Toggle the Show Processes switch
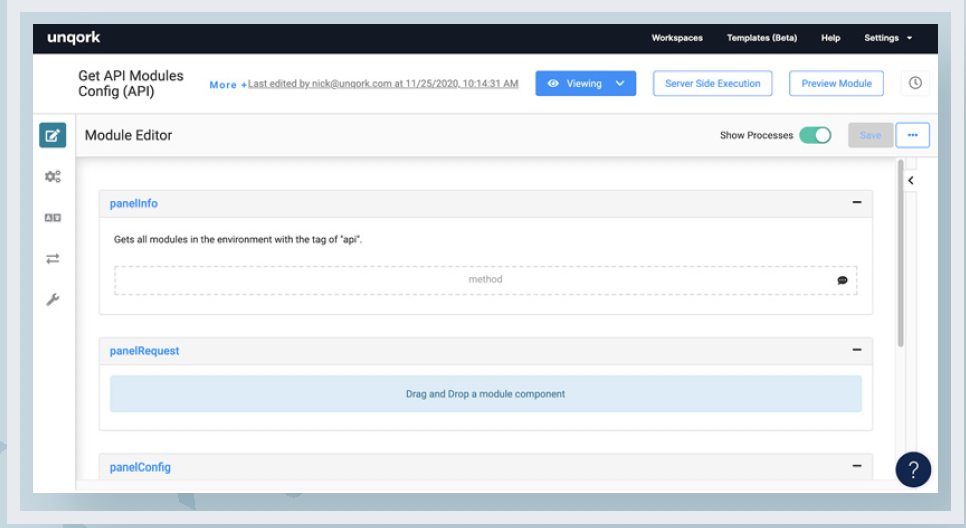Screen dimensions: 966x528 (815, 135)
